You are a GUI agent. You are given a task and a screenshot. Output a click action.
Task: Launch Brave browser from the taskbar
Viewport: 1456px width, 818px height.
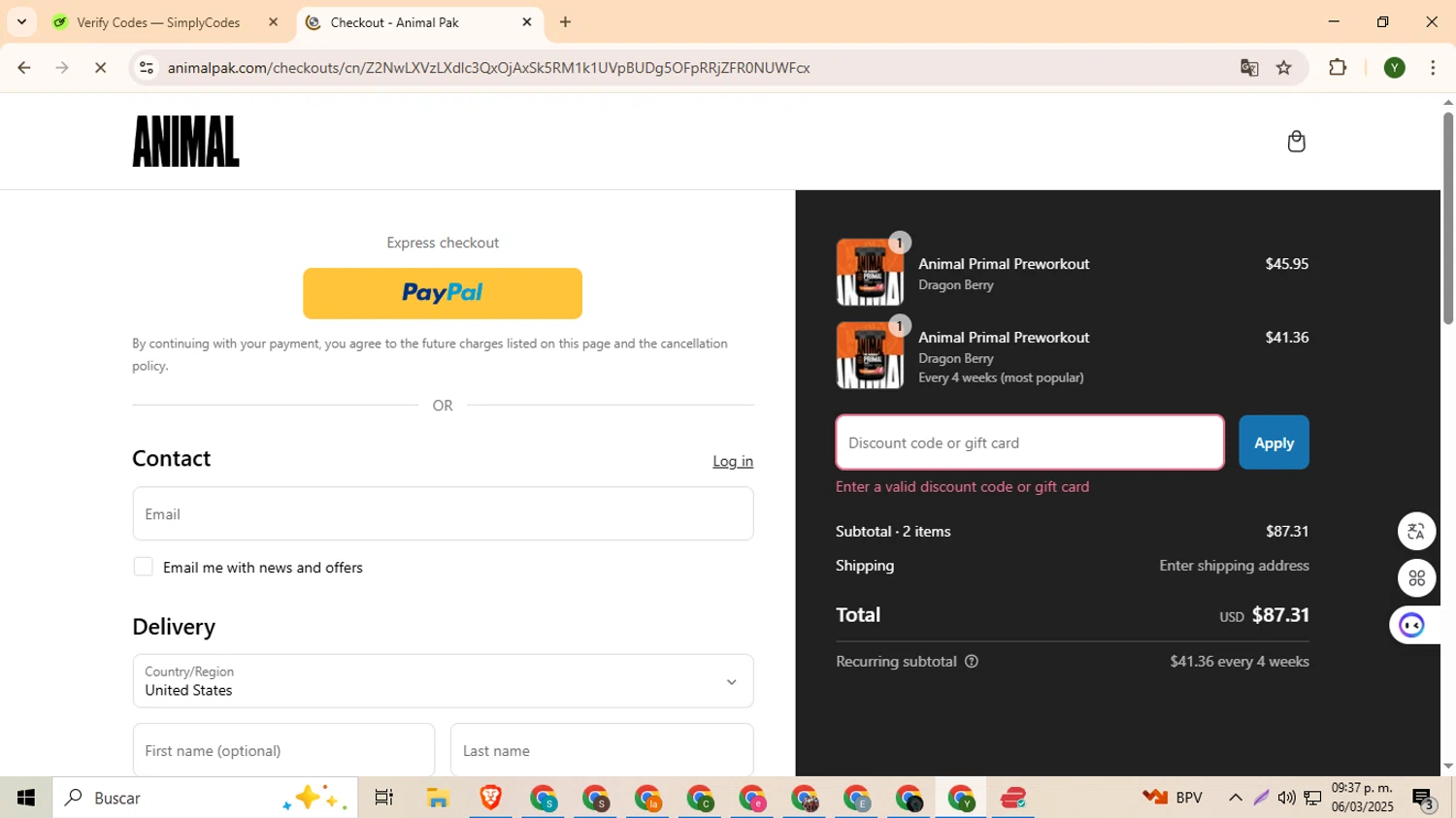click(490, 798)
